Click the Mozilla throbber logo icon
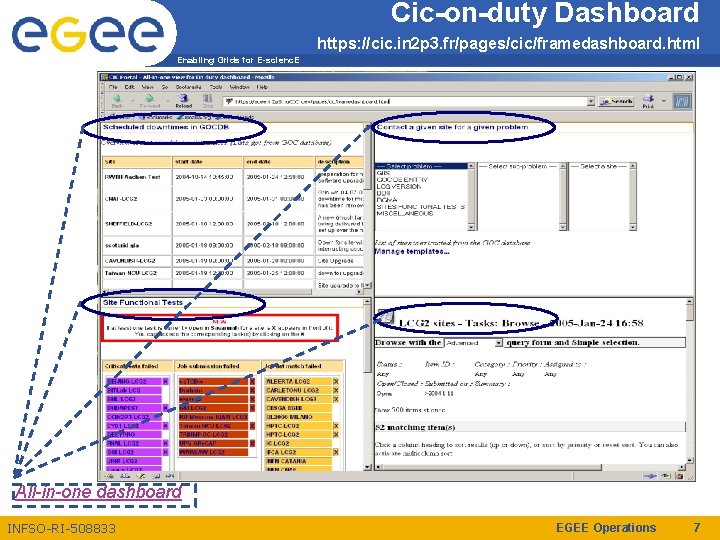The height and width of the screenshot is (540, 720). [x=682, y=101]
